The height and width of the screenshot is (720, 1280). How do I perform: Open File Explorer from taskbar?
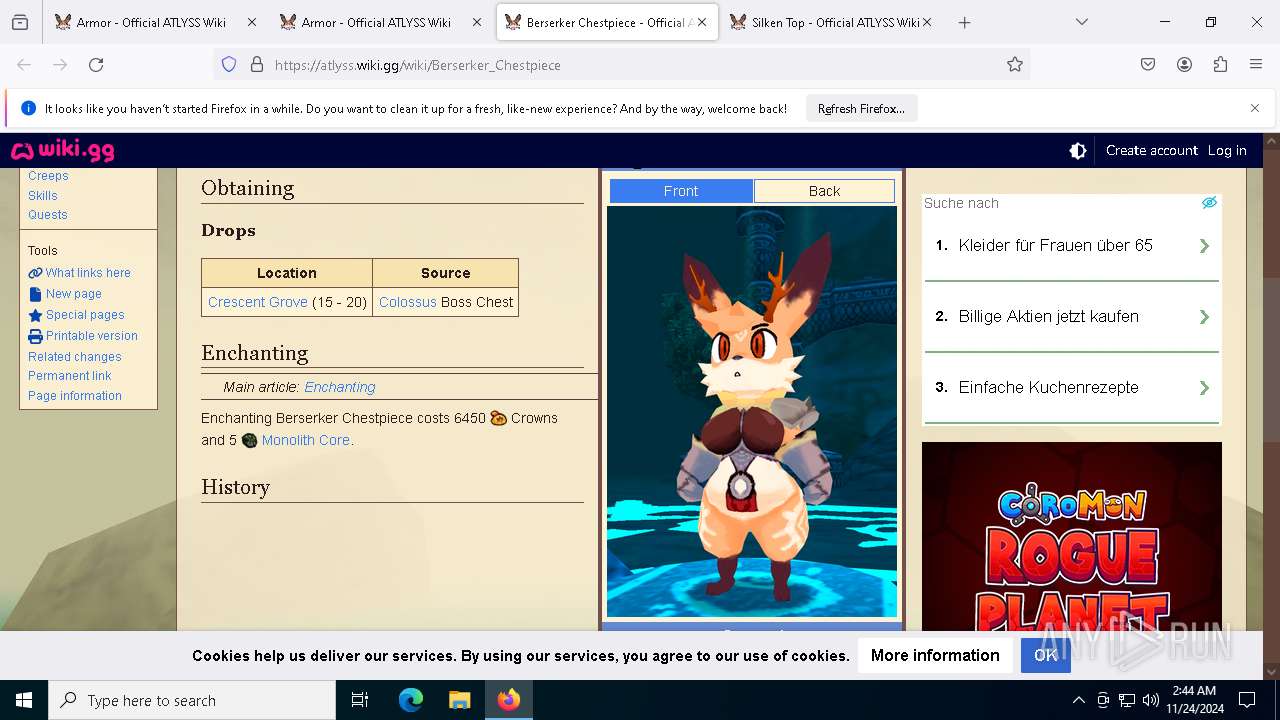pos(459,700)
